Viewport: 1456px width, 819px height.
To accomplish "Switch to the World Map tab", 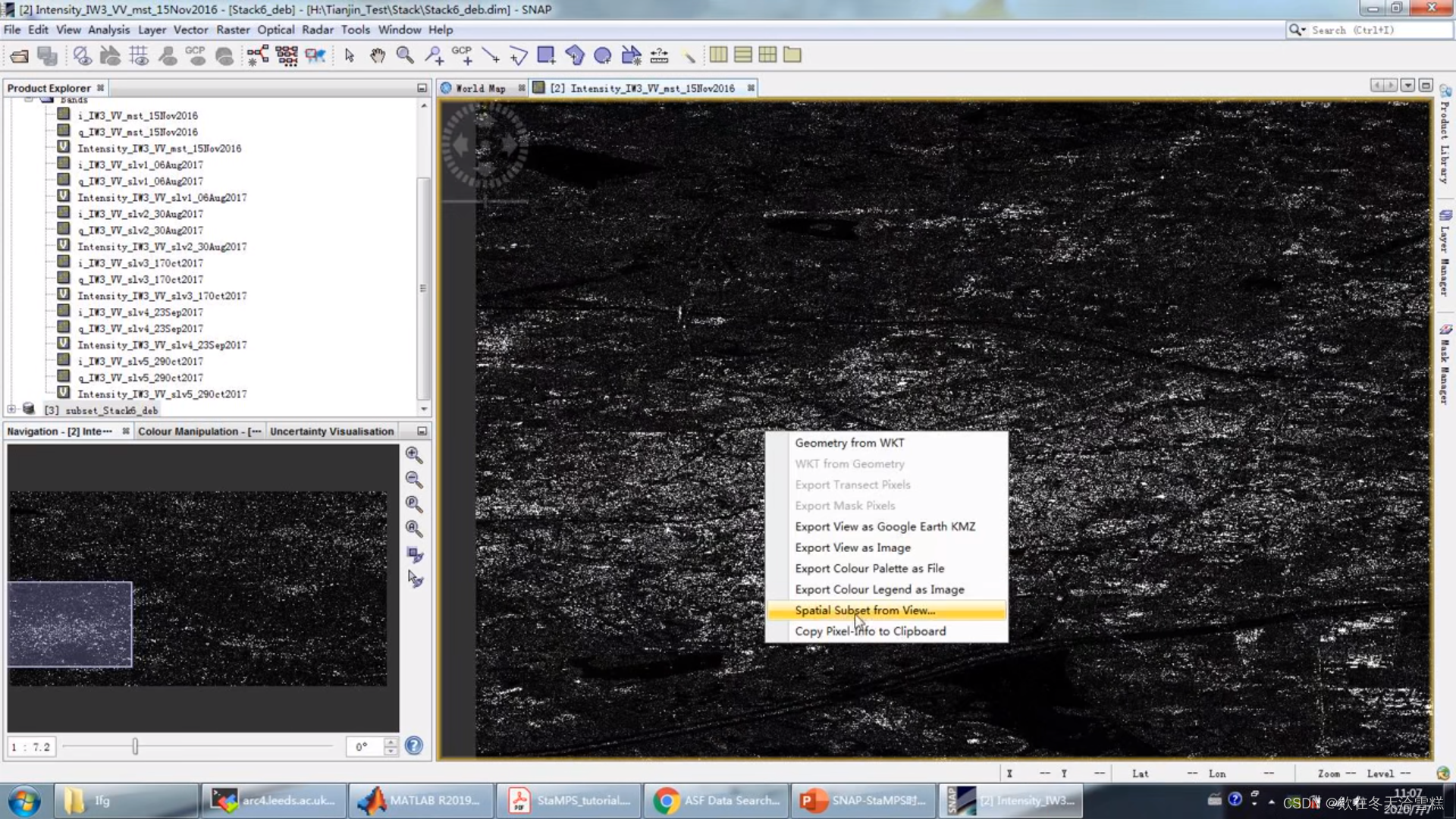I will click(480, 88).
